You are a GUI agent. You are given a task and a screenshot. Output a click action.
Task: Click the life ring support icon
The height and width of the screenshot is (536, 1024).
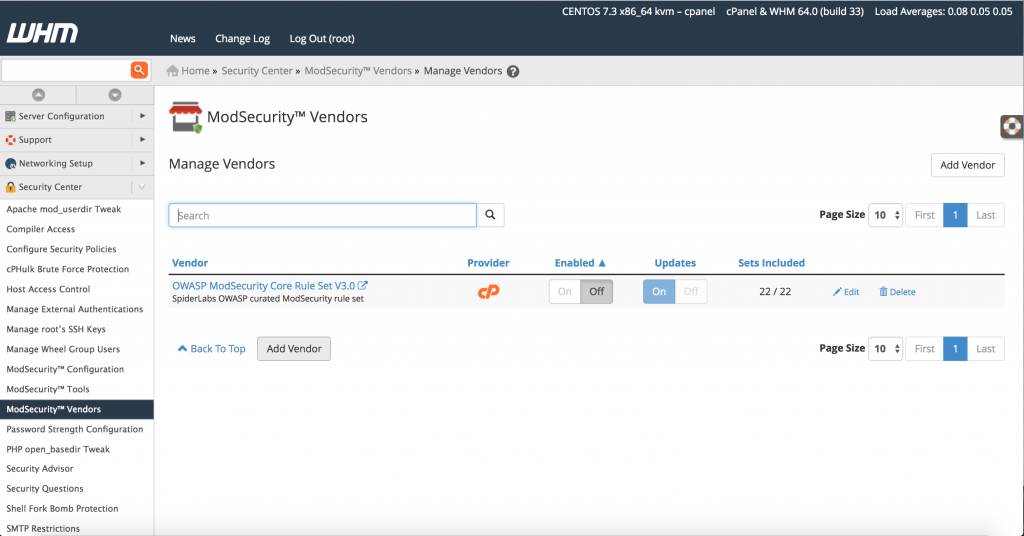click(1012, 126)
